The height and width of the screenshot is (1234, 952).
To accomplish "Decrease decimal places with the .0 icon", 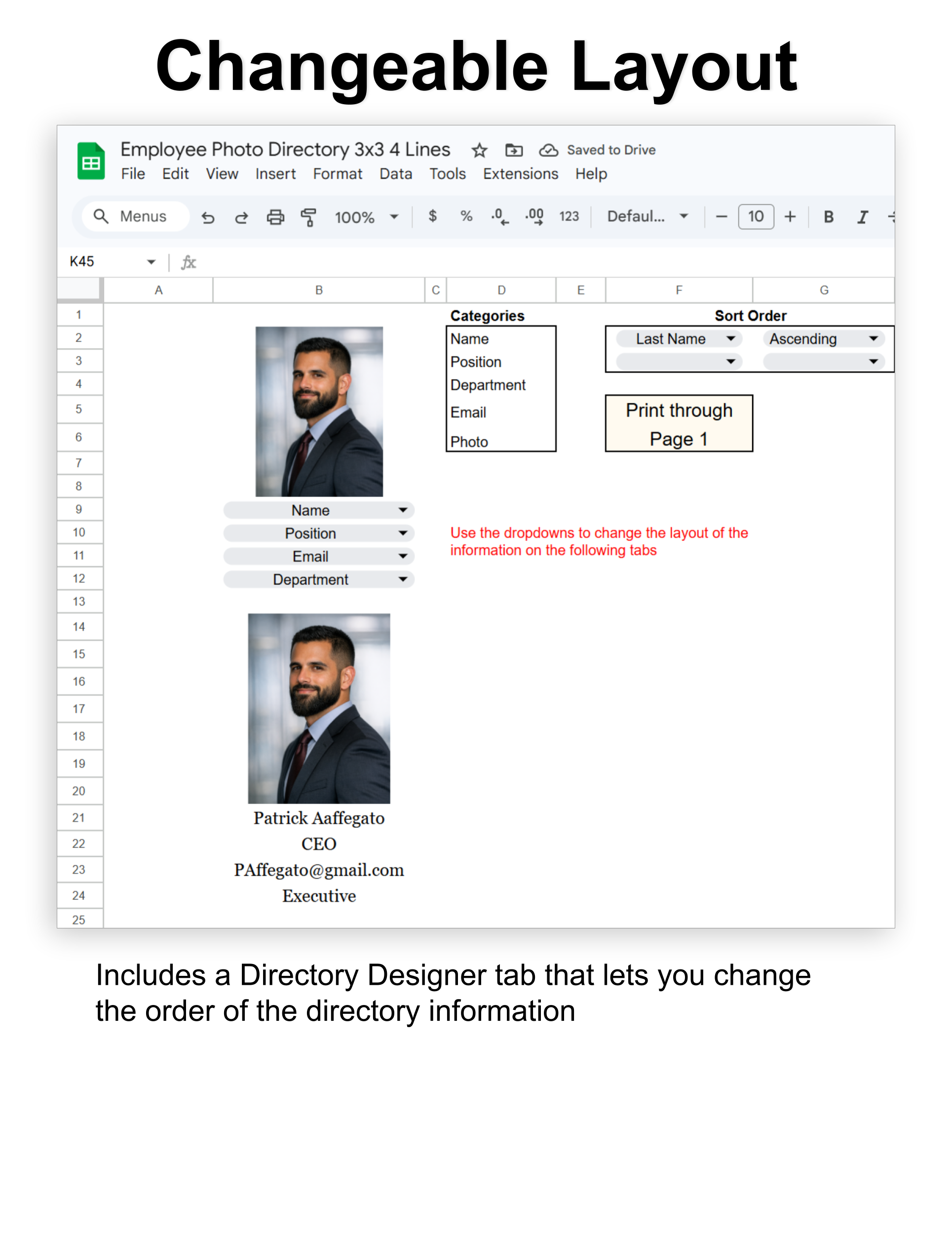I will 499,216.
